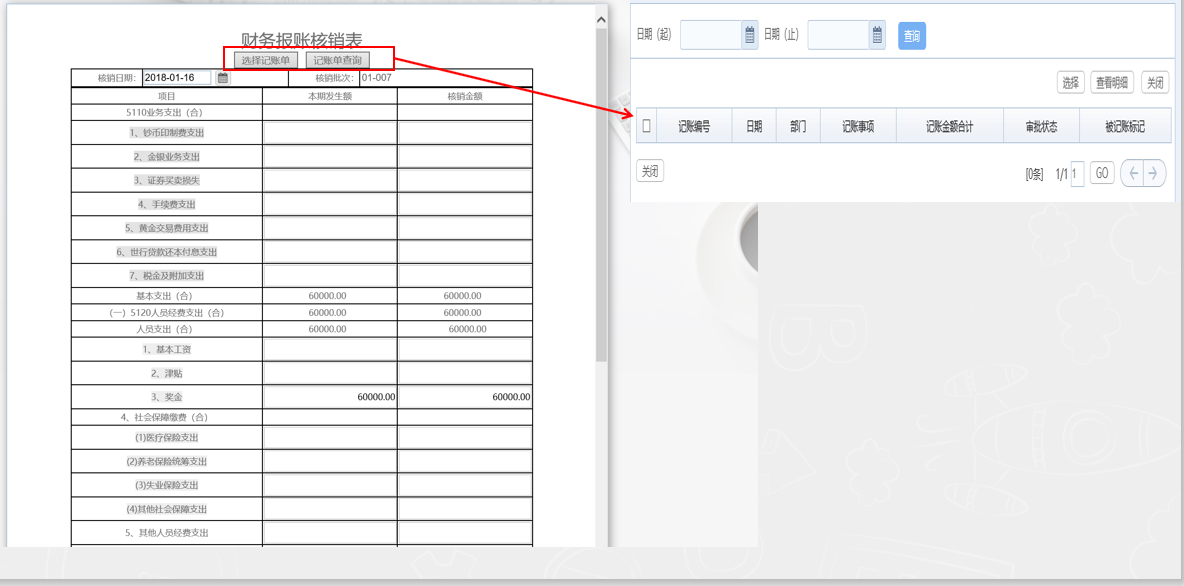Click the 选择记账单 button
Image resolution: width=1184 pixels, height=586 pixels.
[266, 60]
